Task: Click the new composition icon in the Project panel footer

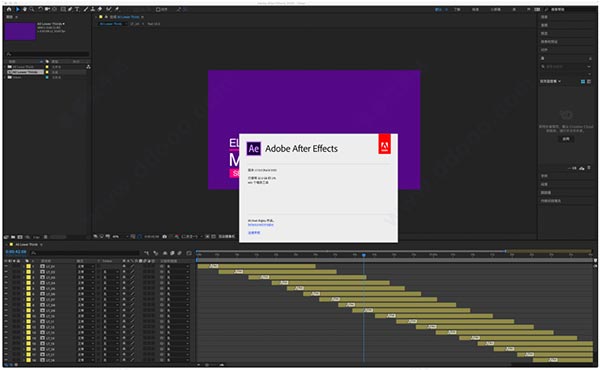Action: tap(20, 237)
